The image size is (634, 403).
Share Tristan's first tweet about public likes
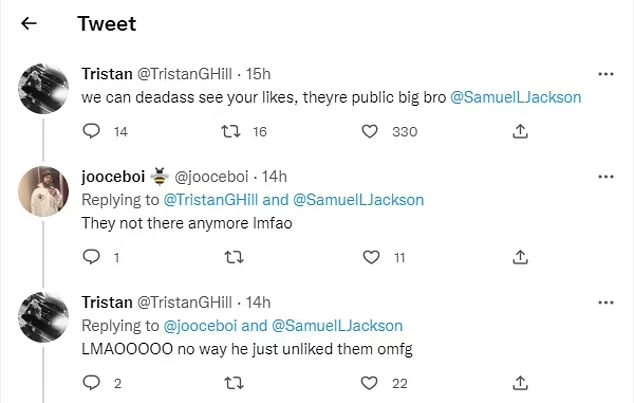[x=520, y=131]
